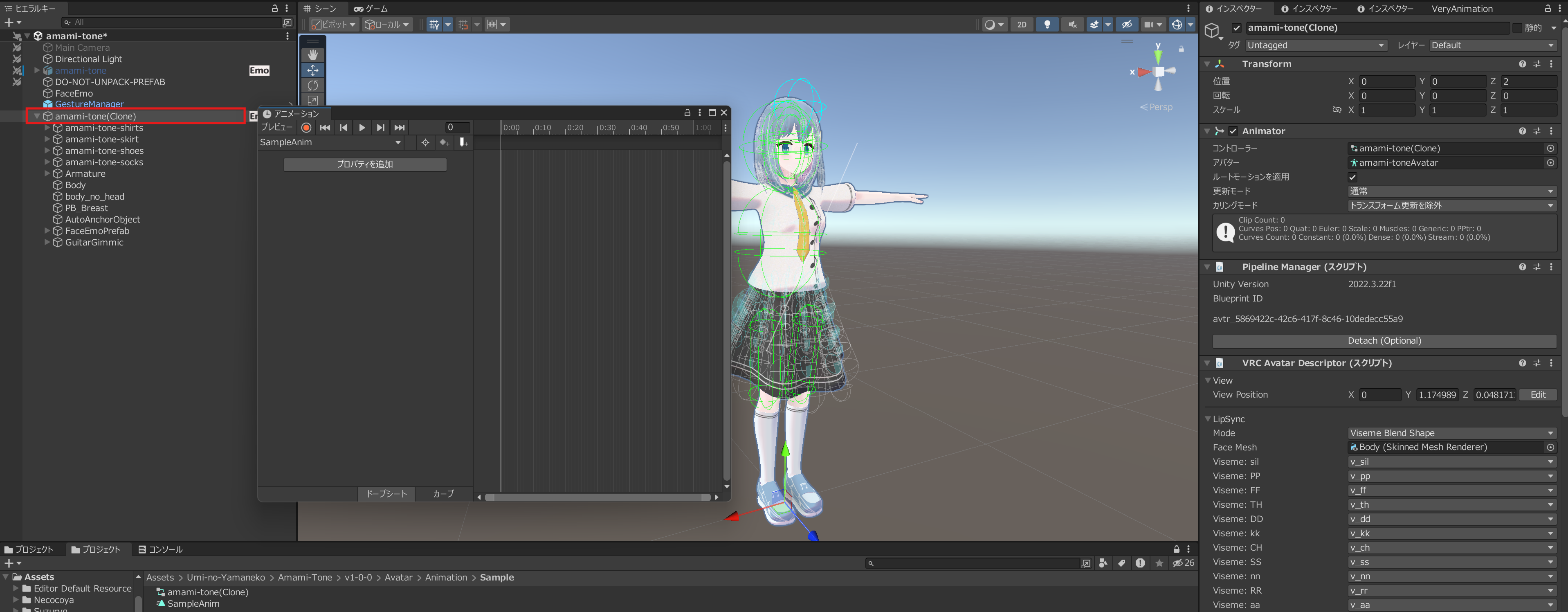Image resolution: width=1568 pixels, height=612 pixels.
Task: Open Pipeline Manager component options menu
Action: pyautogui.click(x=1551, y=267)
